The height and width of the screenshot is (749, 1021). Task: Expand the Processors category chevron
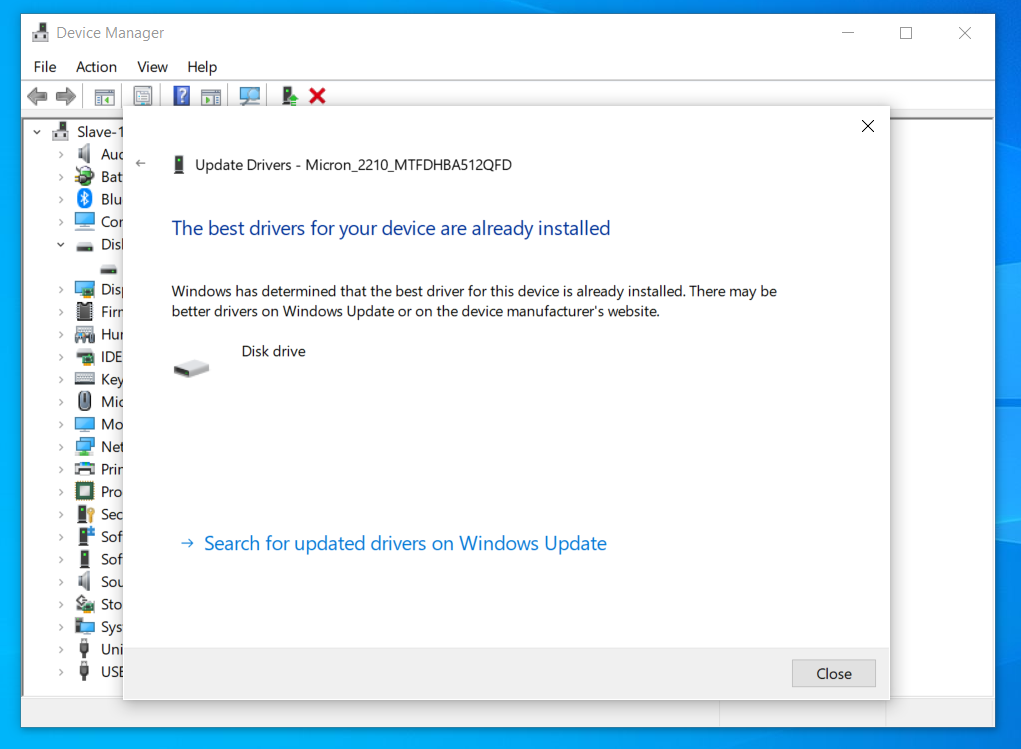(x=61, y=492)
